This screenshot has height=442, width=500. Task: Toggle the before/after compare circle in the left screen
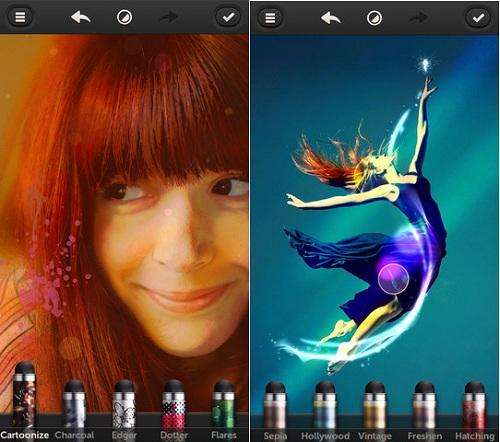tap(124, 17)
